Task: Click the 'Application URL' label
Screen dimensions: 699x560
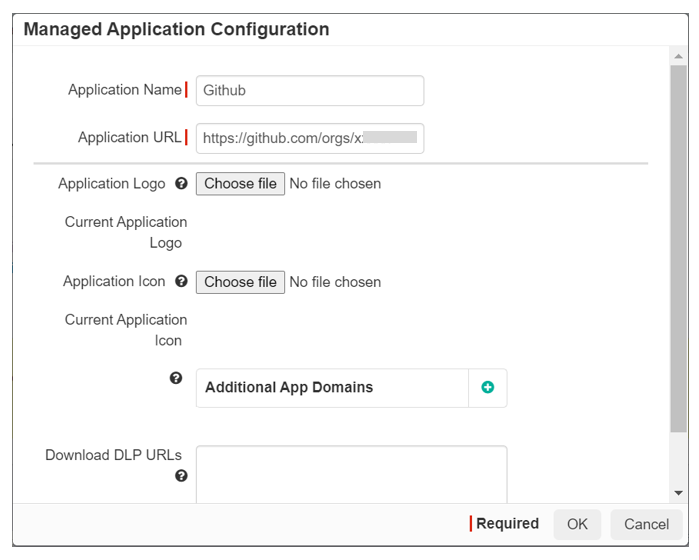Action: pyautogui.click(x=130, y=137)
